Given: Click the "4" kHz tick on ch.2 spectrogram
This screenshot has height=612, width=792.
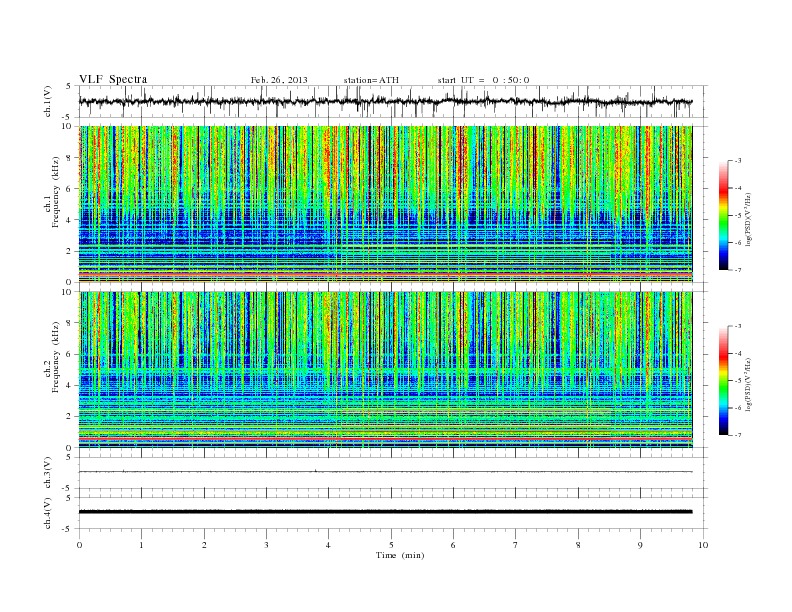Looking at the screenshot, I should (x=70, y=385).
